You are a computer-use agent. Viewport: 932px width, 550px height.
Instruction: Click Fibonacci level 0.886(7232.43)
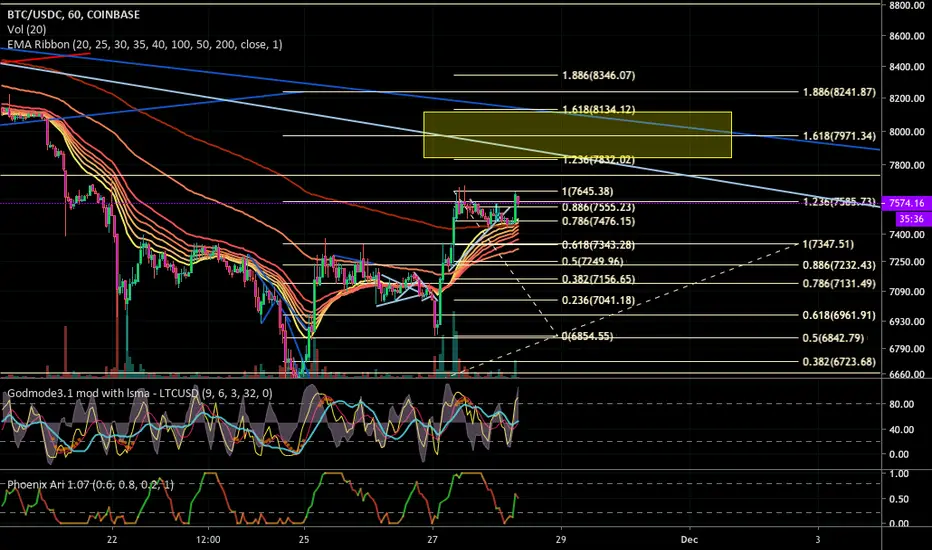pos(839,266)
